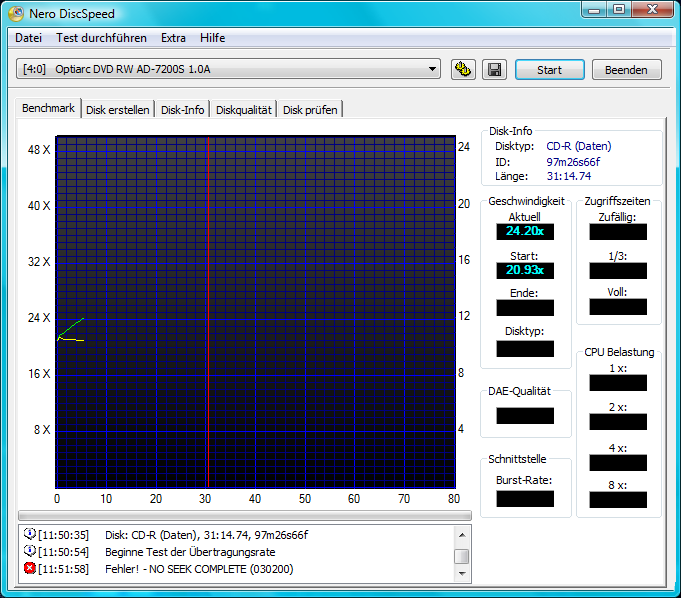The height and width of the screenshot is (598, 681).
Task: Click the Start speed value 20.93x
Action: pos(525,271)
